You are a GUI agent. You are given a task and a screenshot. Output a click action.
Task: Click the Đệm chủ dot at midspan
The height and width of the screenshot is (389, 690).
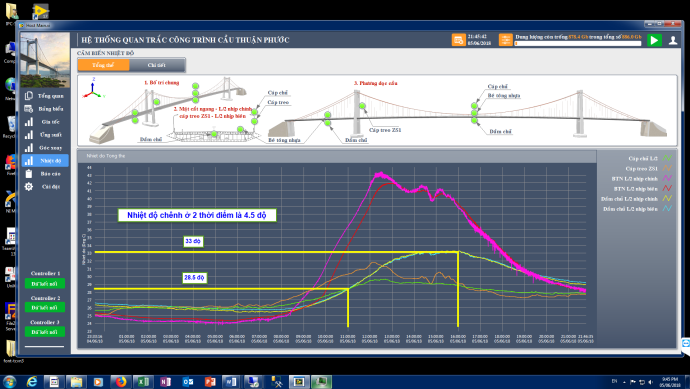click(x=474, y=120)
